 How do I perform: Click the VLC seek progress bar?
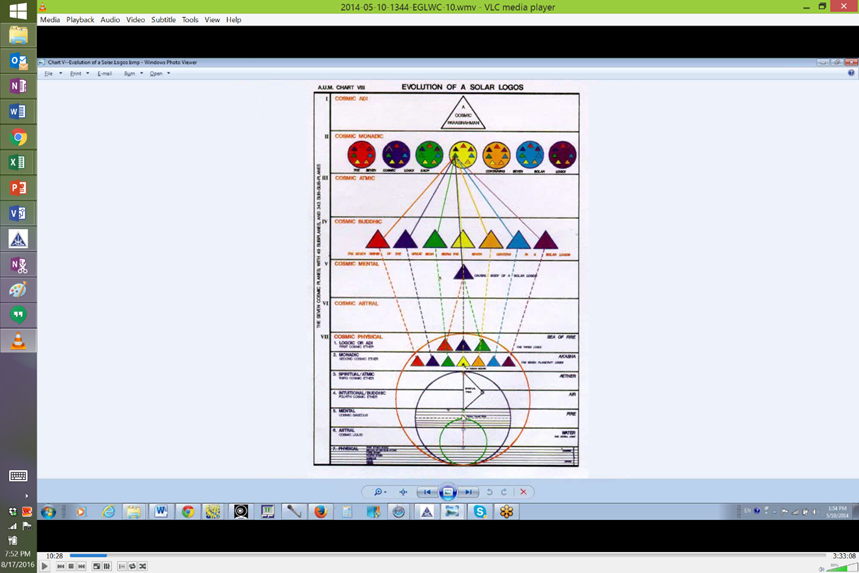[x=448, y=555]
